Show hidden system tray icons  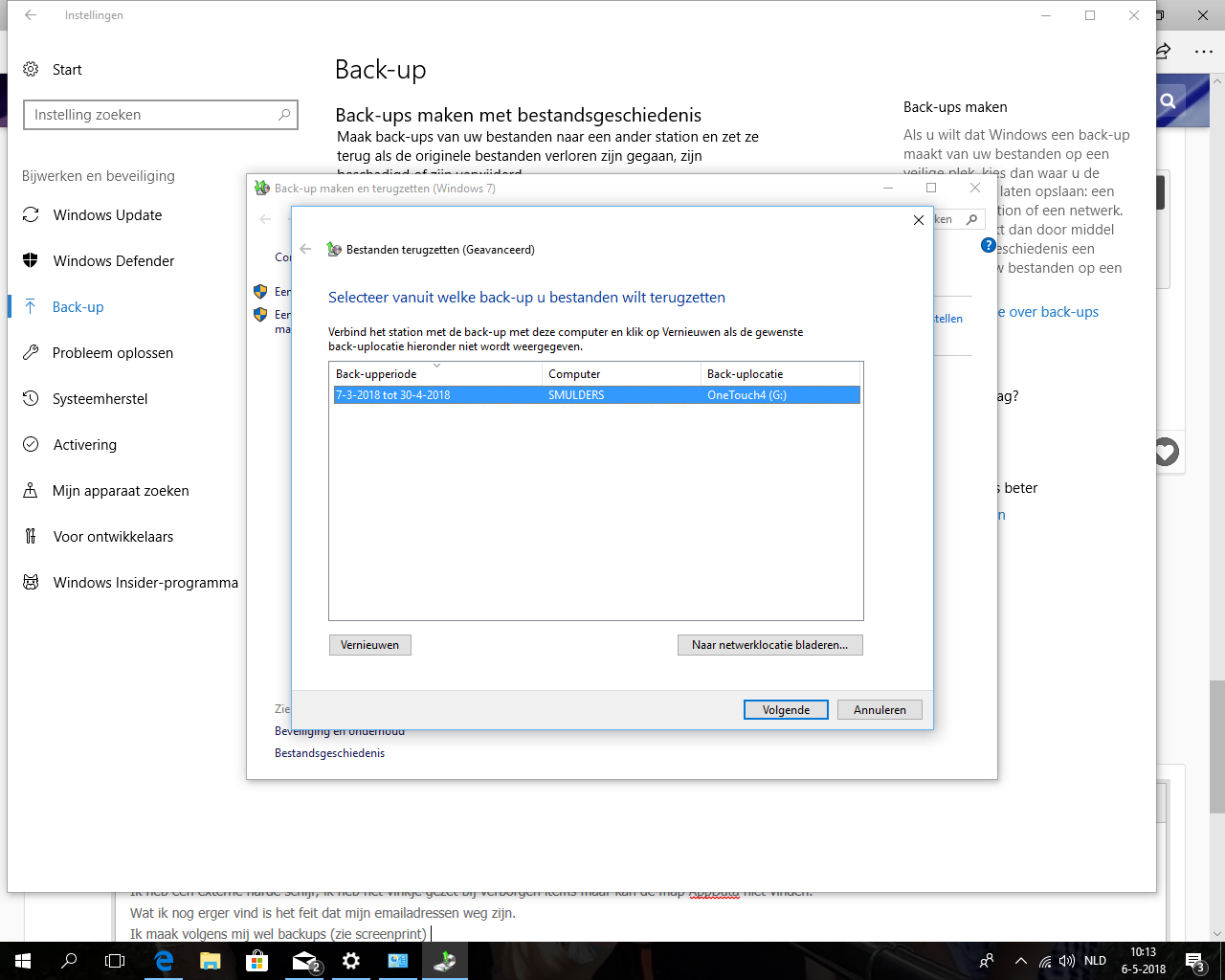click(x=1020, y=961)
